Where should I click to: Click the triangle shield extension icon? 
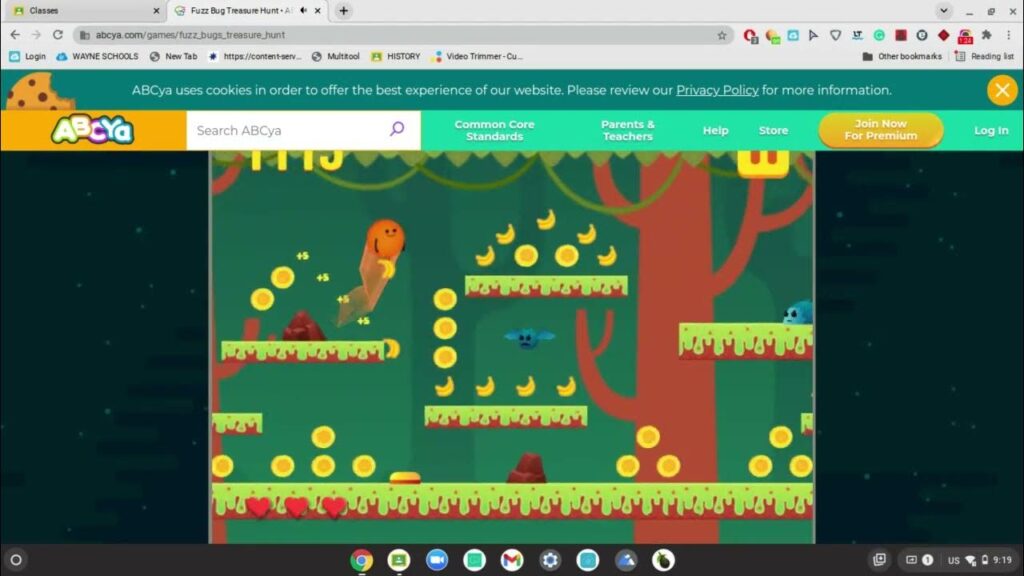[x=835, y=35]
